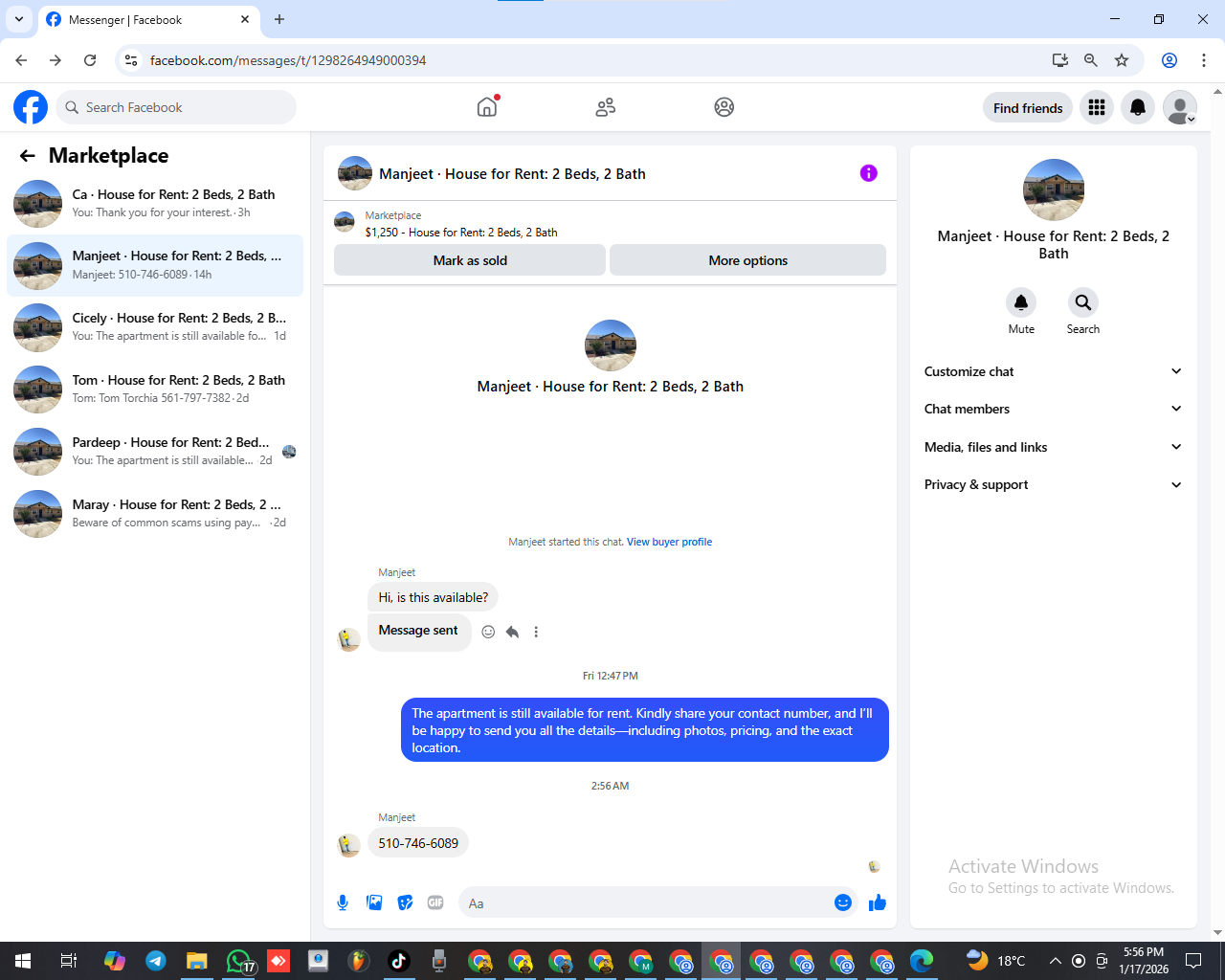Image resolution: width=1225 pixels, height=980 pixels.
Task: Open the Groups icon in top navigation
Action: click(x=724, y=107)
